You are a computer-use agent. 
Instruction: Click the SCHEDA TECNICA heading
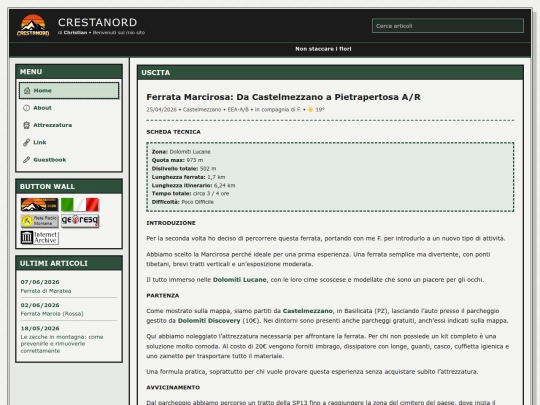coord(173,132)
